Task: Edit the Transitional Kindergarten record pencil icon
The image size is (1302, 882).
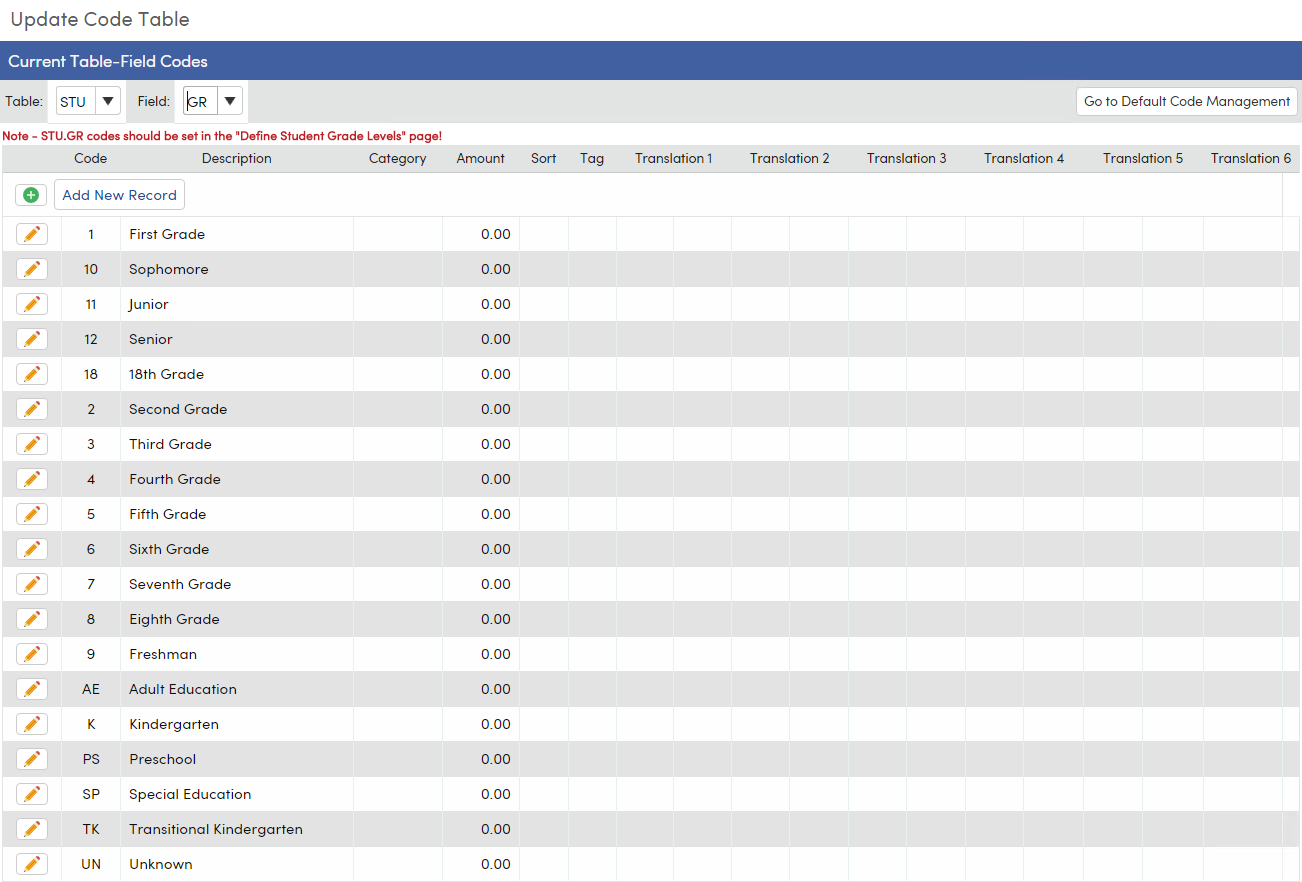Action: [x=32, y=829]
